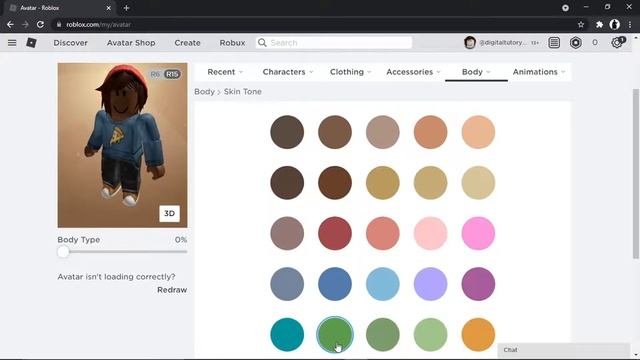Click the @digitaltutory username

502,42
